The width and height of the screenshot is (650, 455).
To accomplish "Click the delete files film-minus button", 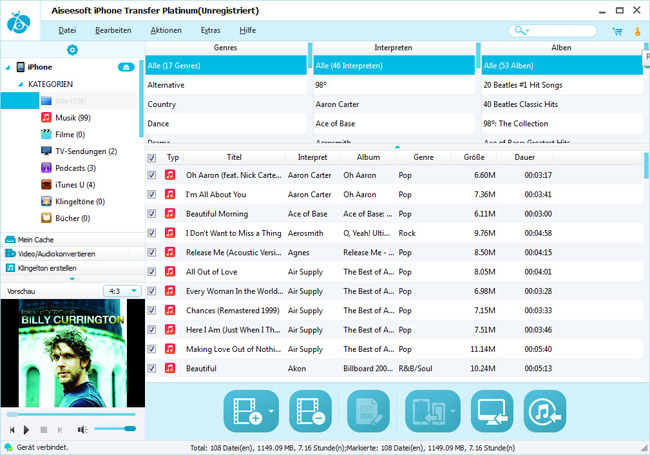I will tap(310, 411).
